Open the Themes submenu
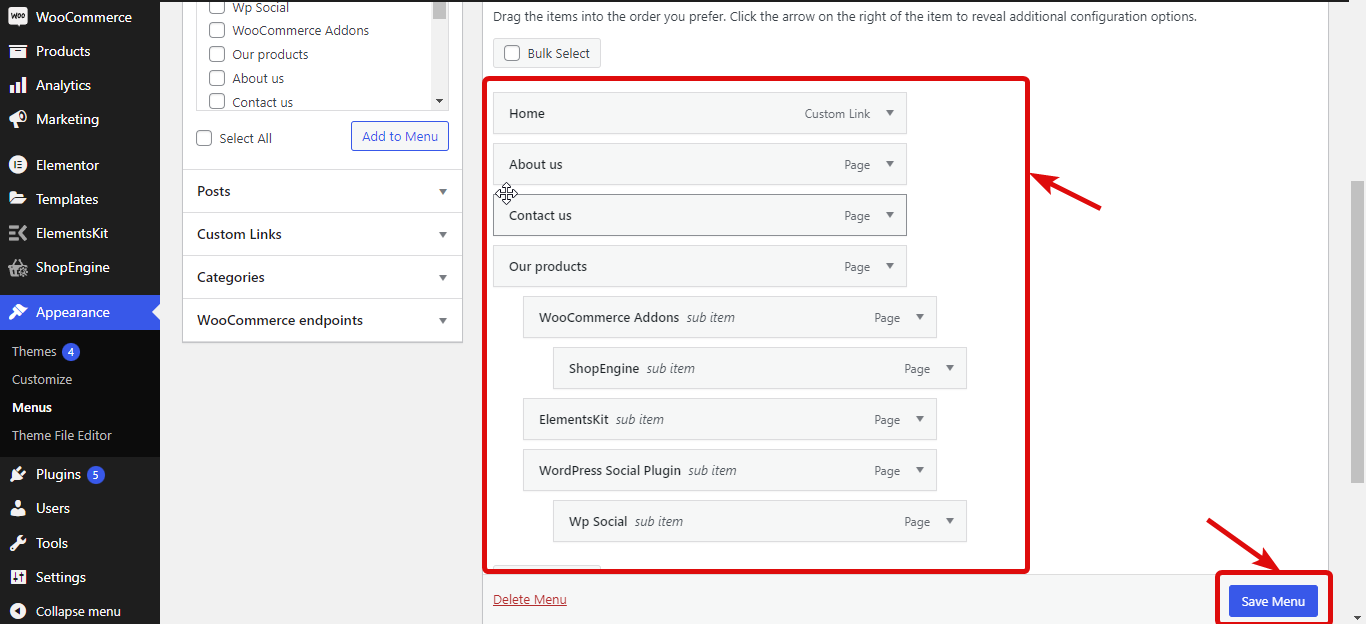Screen dimensions: 1366x624 [x=34, y=351]
